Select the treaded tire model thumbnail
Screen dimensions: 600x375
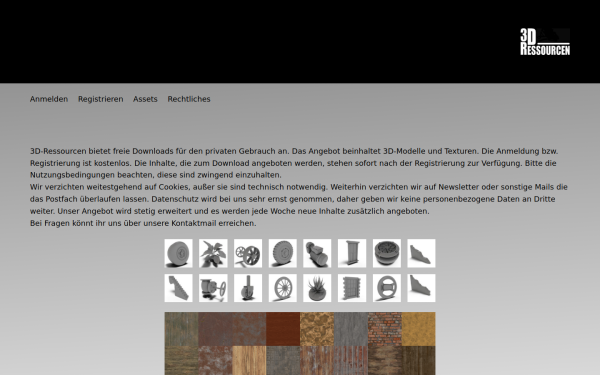point(283,253)
